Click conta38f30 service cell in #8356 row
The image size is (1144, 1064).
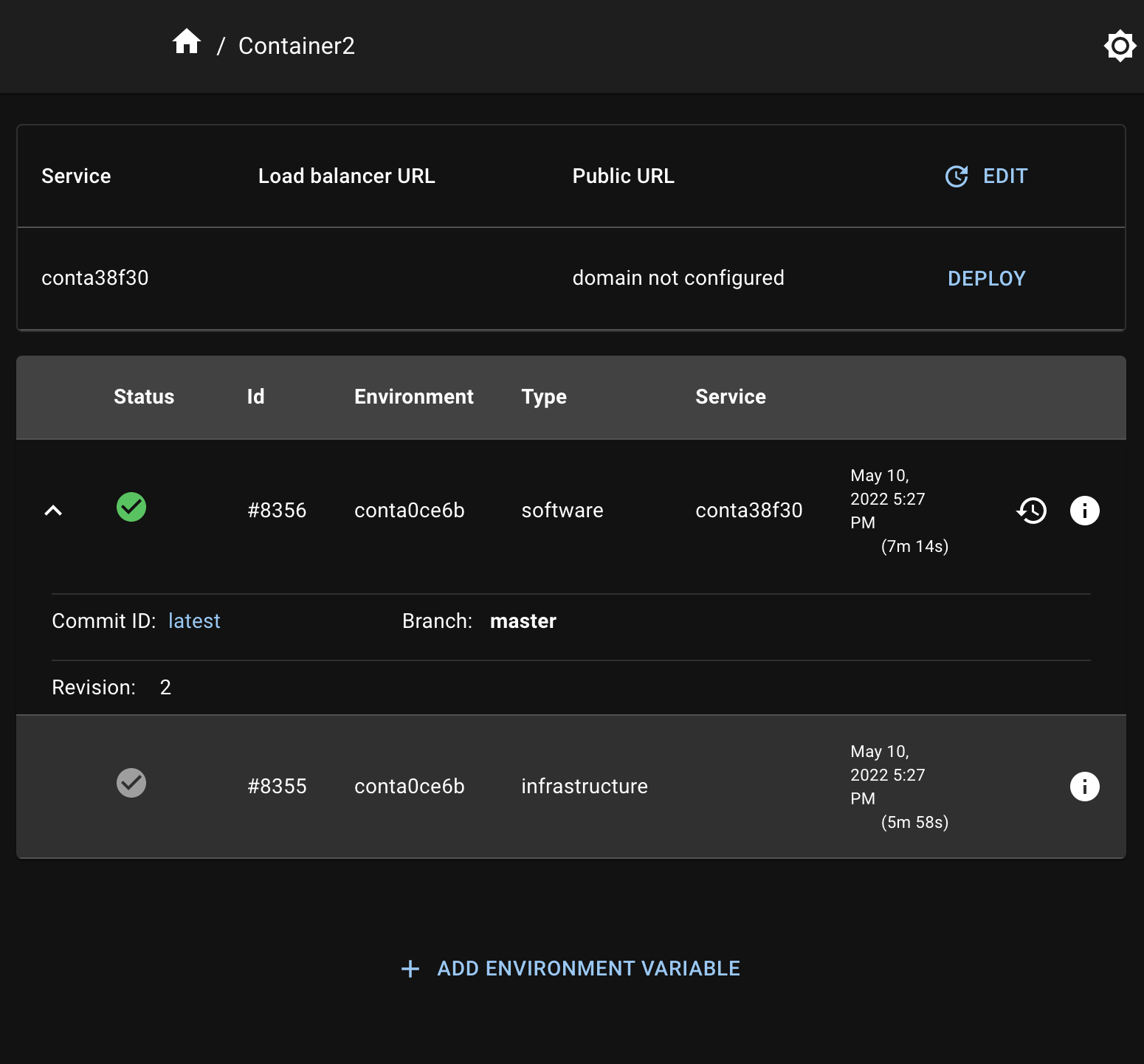click(x=749, y=511)
